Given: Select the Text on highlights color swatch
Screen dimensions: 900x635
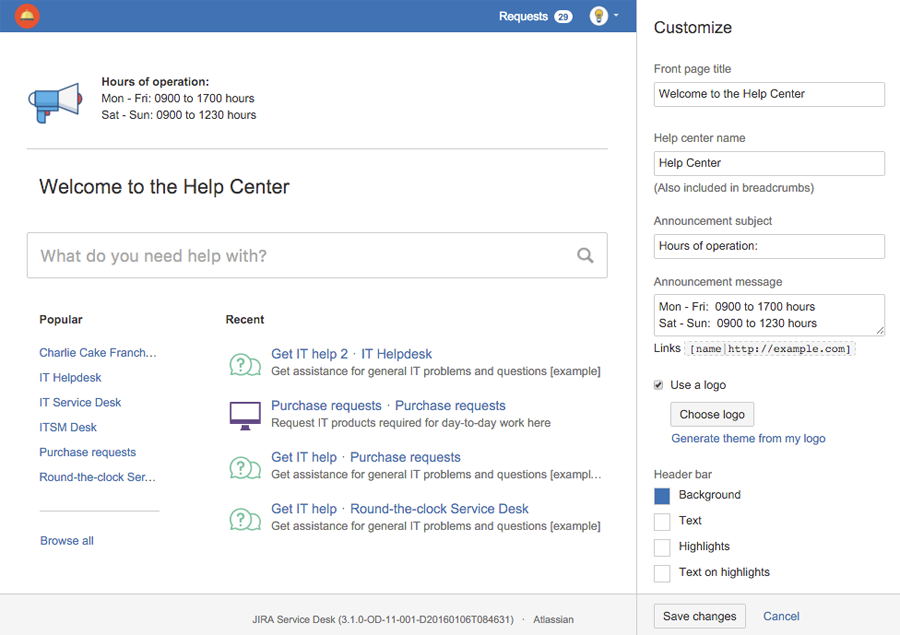Looking at the screenshot, I should point(662,574).
